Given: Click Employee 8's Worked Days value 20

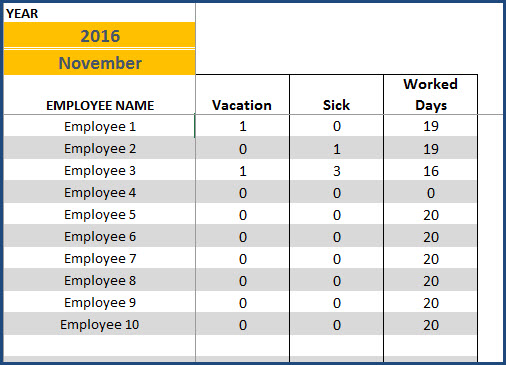Looking at the screenshot, I should coord(431,280).
